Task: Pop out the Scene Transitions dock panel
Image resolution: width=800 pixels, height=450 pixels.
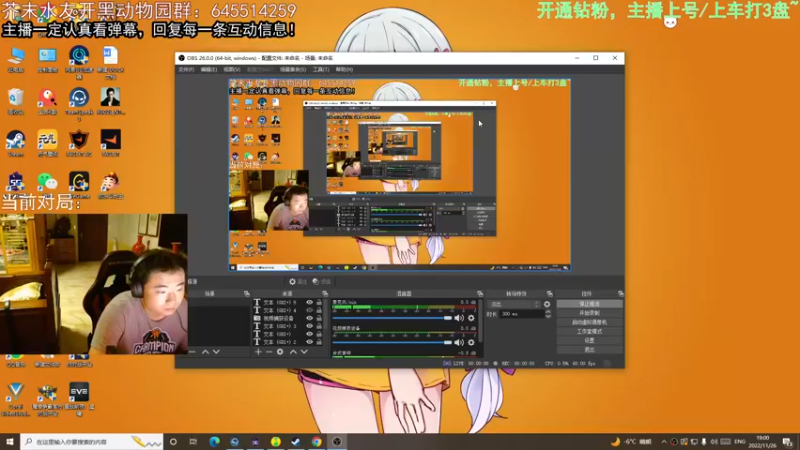Action: pos(549,294)
